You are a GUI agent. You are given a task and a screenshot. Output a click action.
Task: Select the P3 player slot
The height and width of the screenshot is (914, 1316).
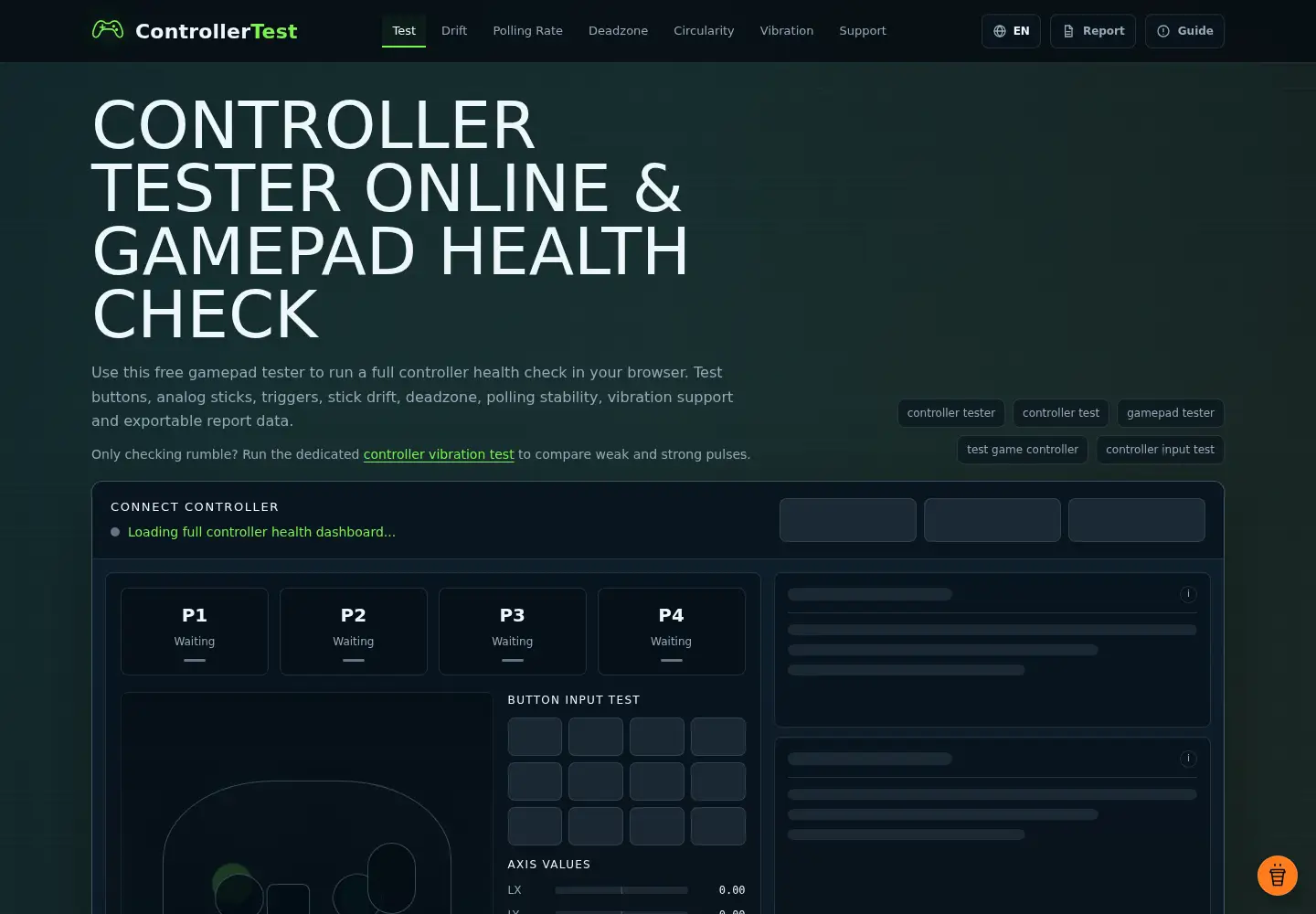[513, 632]
